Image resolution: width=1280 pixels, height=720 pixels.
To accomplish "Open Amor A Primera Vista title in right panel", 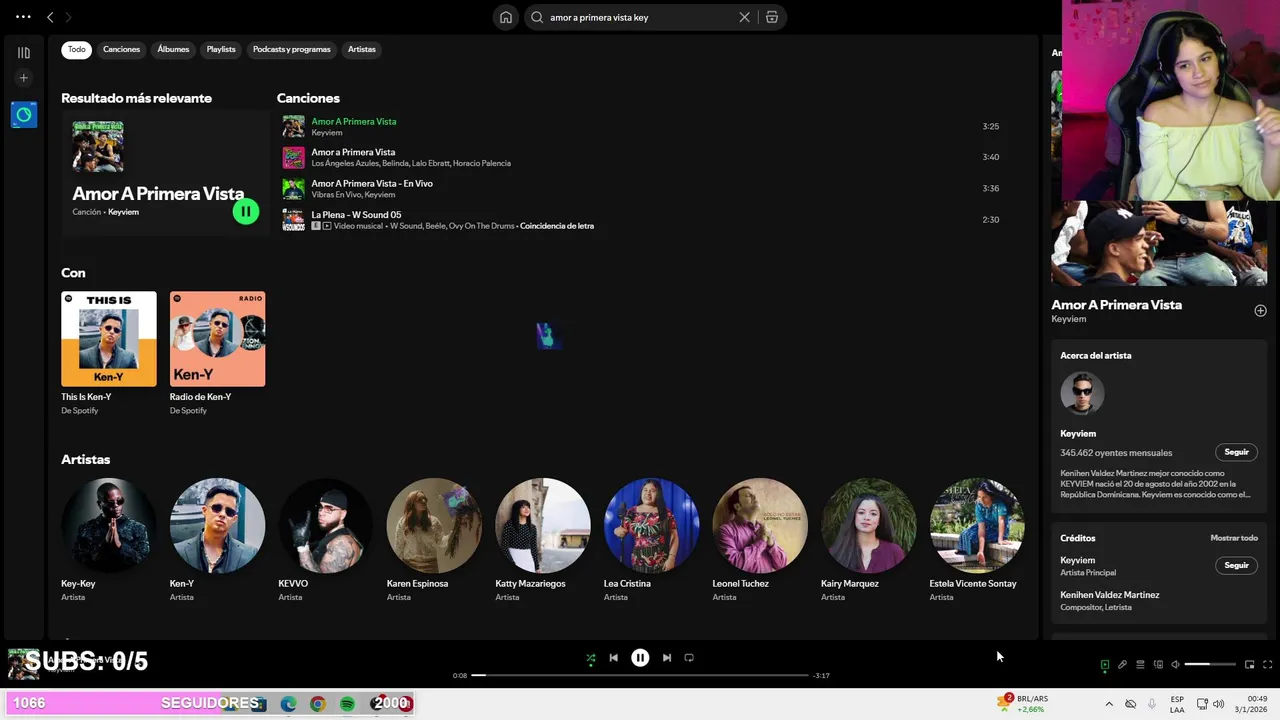I will click(x=1116, y=305).
